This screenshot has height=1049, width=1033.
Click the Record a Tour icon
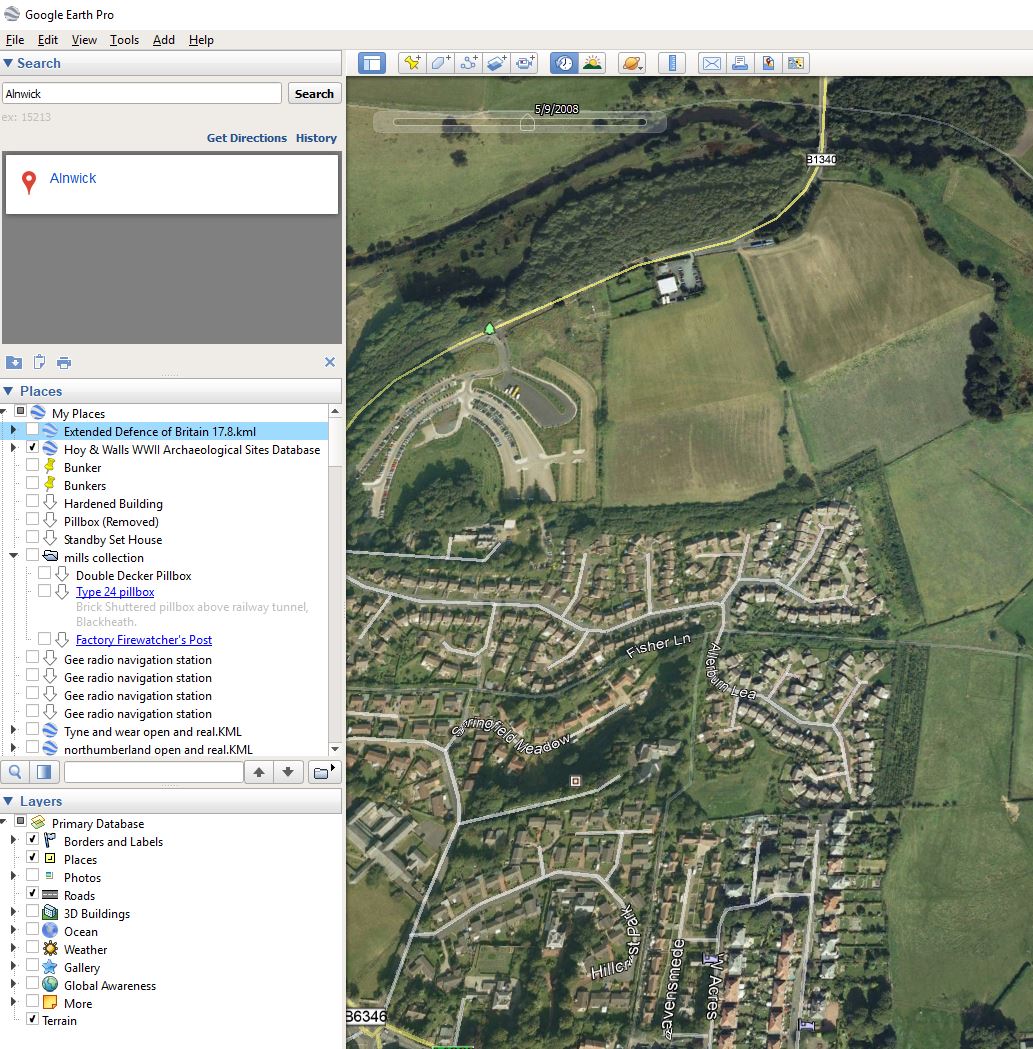click(525, 63)
